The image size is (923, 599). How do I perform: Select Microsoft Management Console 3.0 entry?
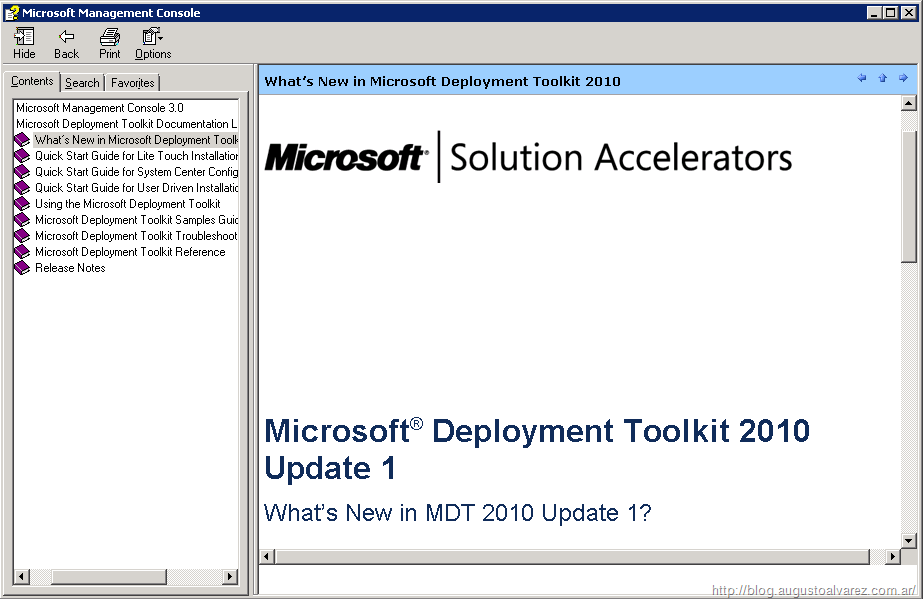[x=100, y=108]
